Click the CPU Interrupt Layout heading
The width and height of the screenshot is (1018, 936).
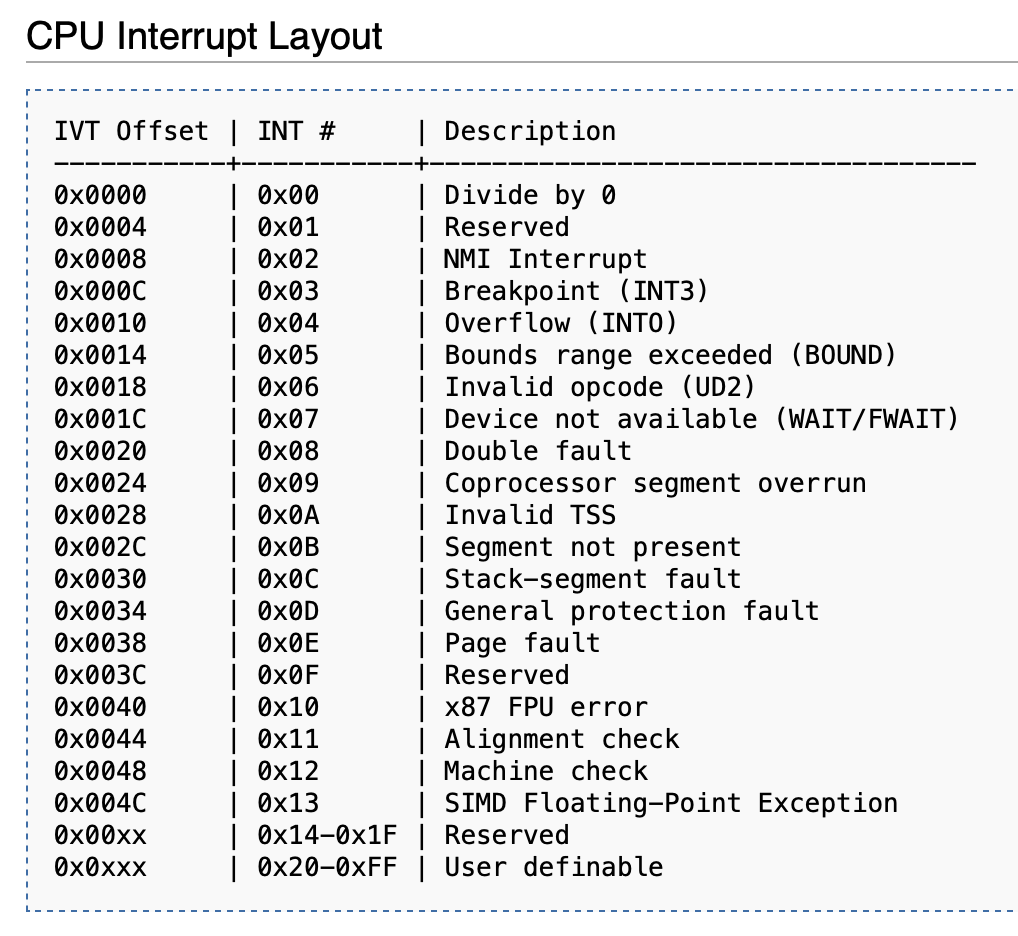204,37
